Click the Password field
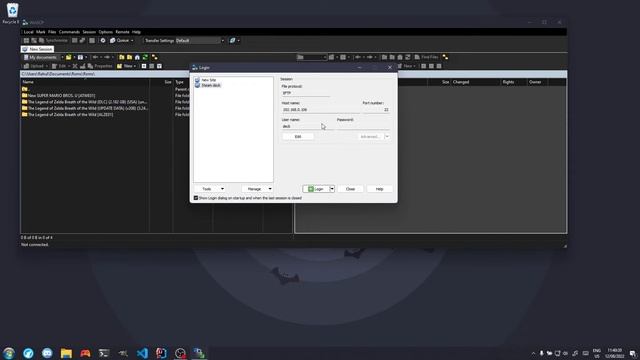This screenshot has width=640, height=360. click(363, 127)
